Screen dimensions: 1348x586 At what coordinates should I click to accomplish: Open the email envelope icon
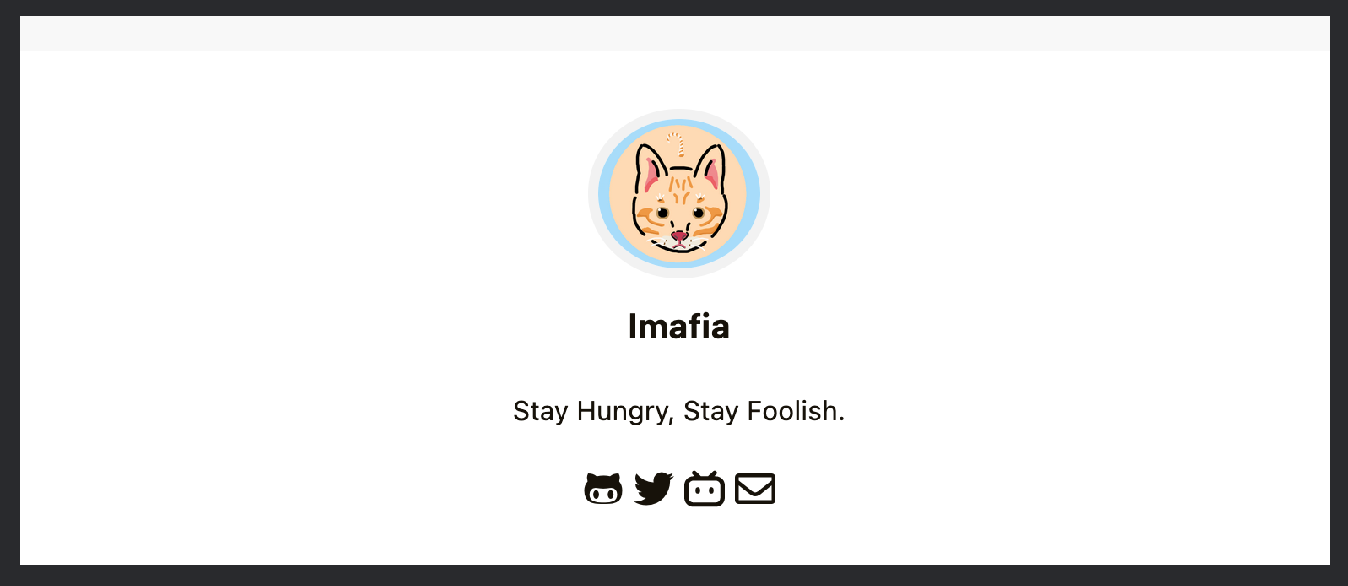(755, 488)
